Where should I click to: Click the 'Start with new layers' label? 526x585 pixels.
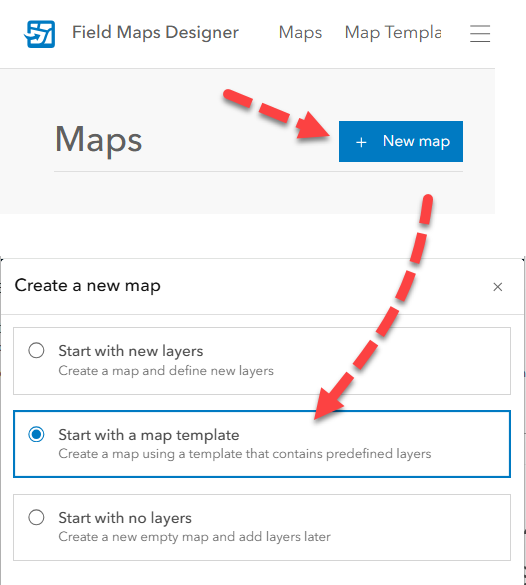[x=131, y=351]
